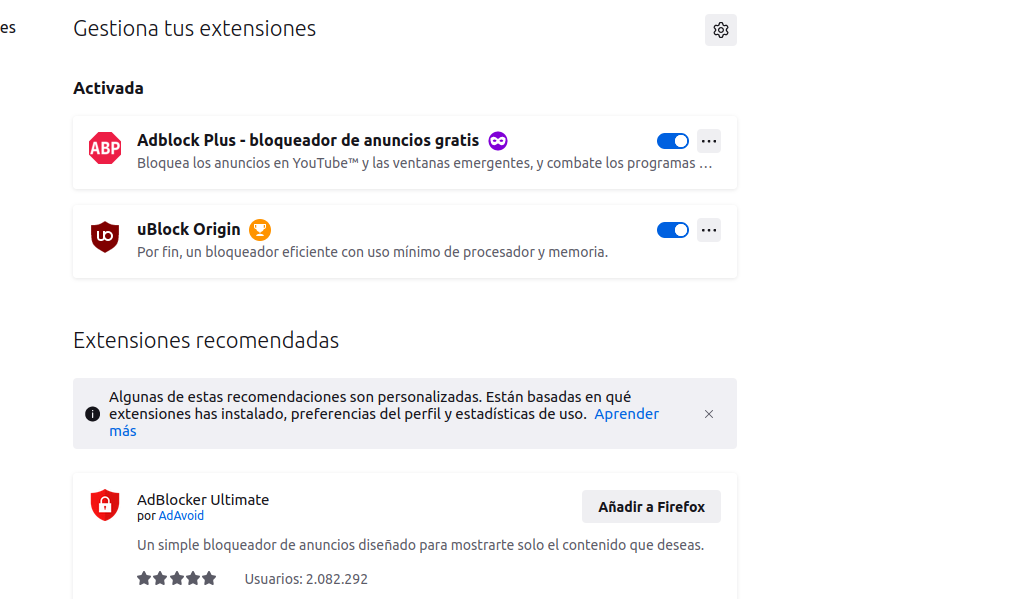Click the Adblock Plus description text
1015x599 pixels.
pos(425,163)
